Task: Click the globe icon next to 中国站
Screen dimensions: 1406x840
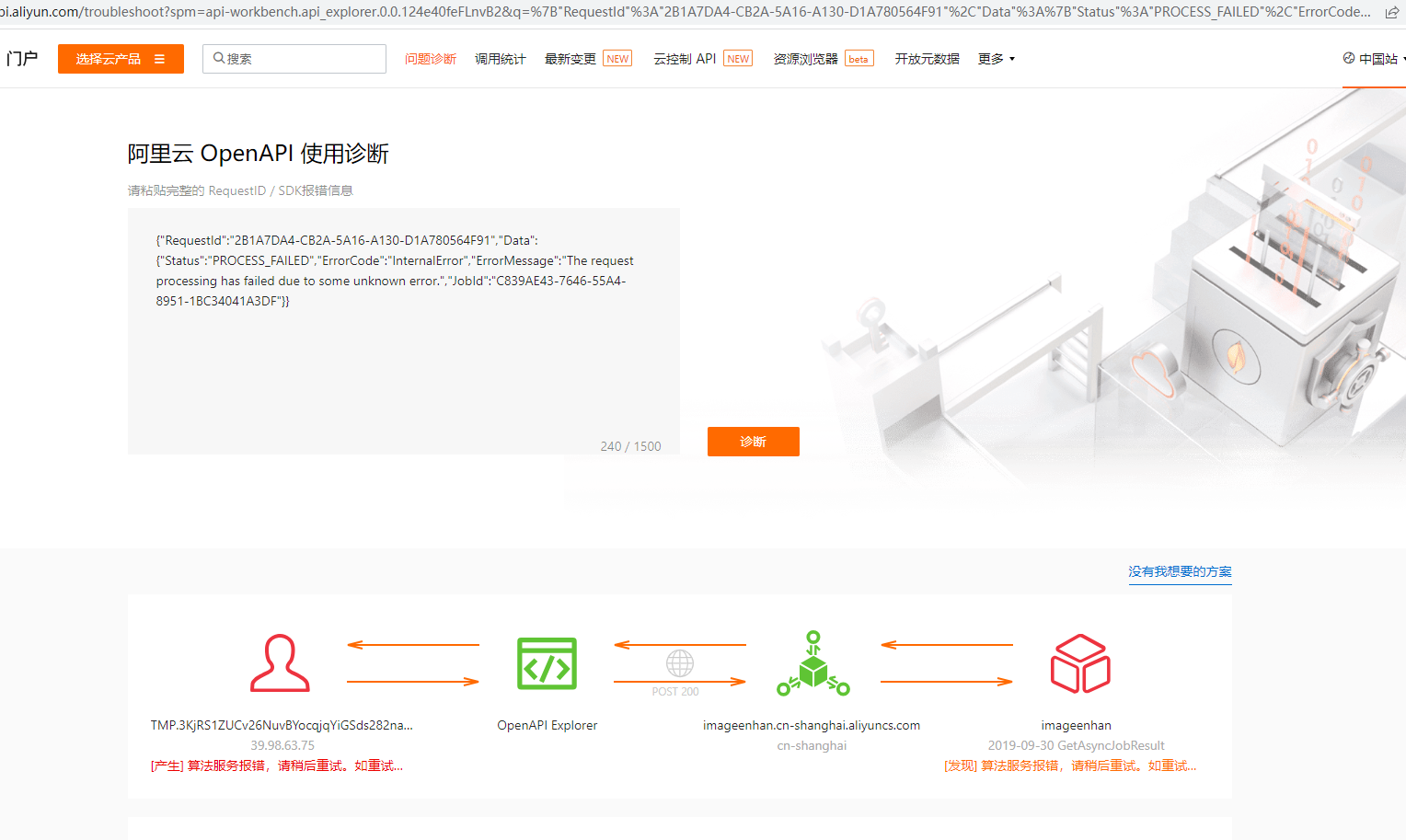Action: 1349,58
